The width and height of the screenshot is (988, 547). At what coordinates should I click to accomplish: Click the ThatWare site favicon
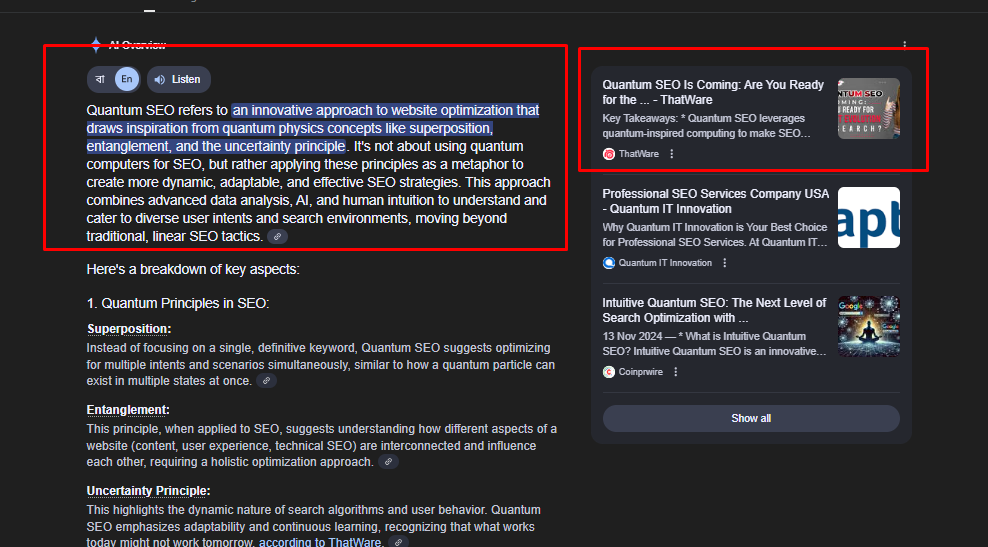click(x=609, y=154)
